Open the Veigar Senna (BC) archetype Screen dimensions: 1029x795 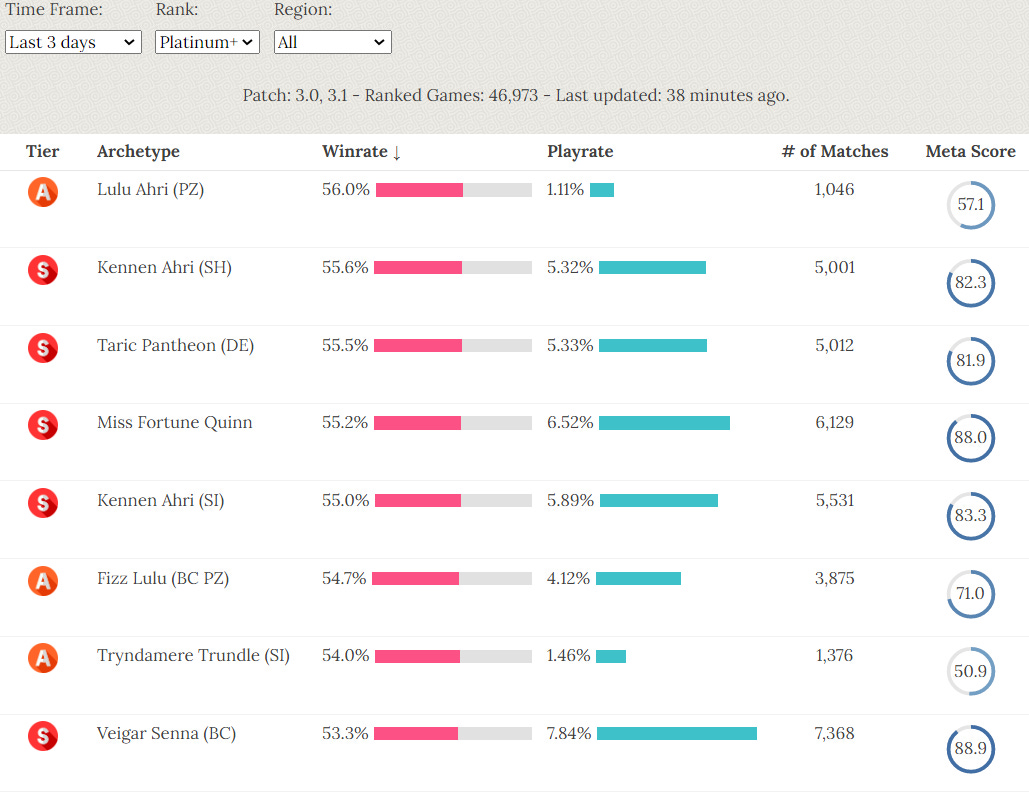(167, 733)
